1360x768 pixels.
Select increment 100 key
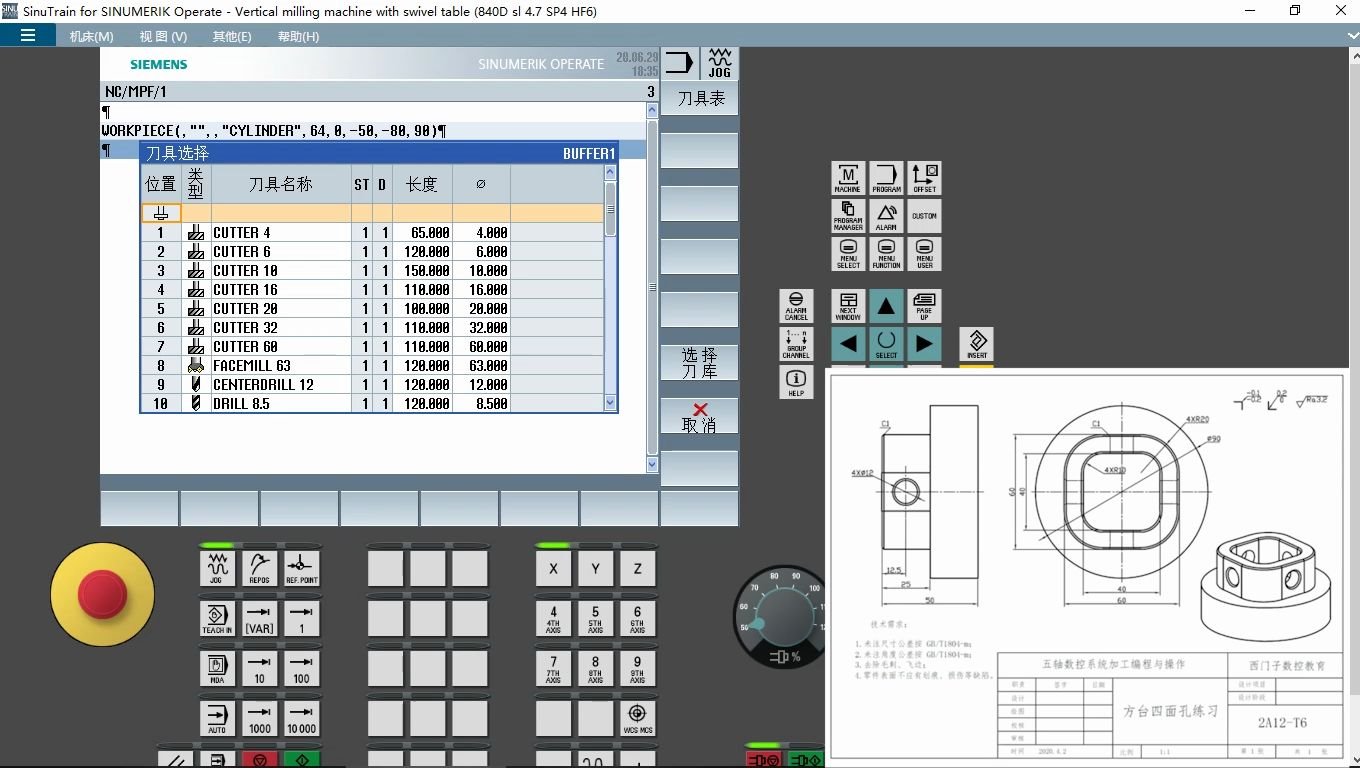301,668
